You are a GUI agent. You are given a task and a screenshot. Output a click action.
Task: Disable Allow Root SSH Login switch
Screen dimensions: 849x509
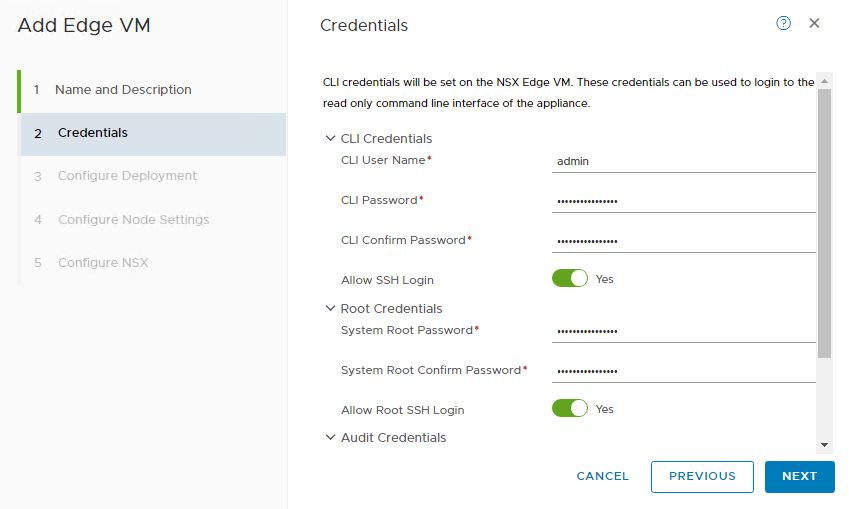570,409
